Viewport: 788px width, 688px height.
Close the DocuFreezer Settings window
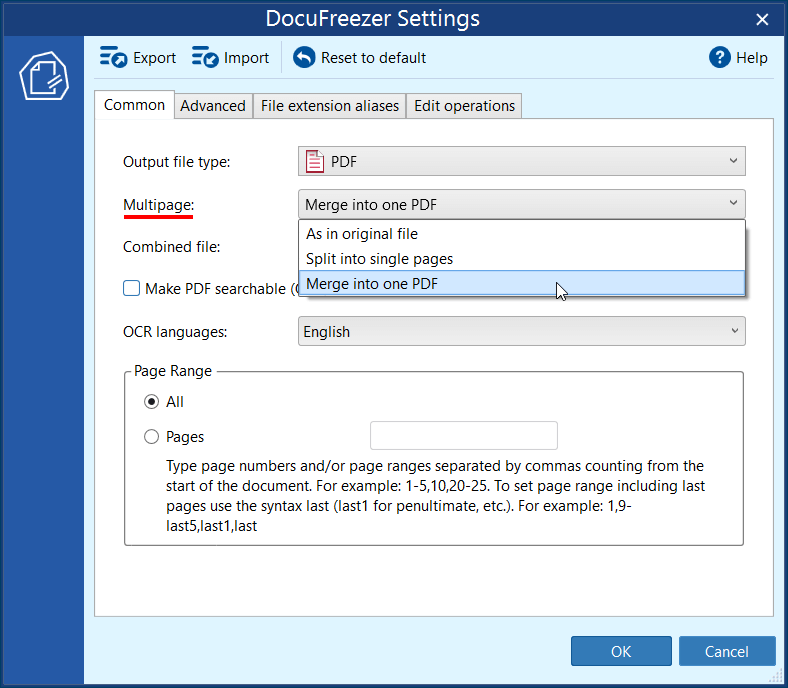click(x=763, y=19)
